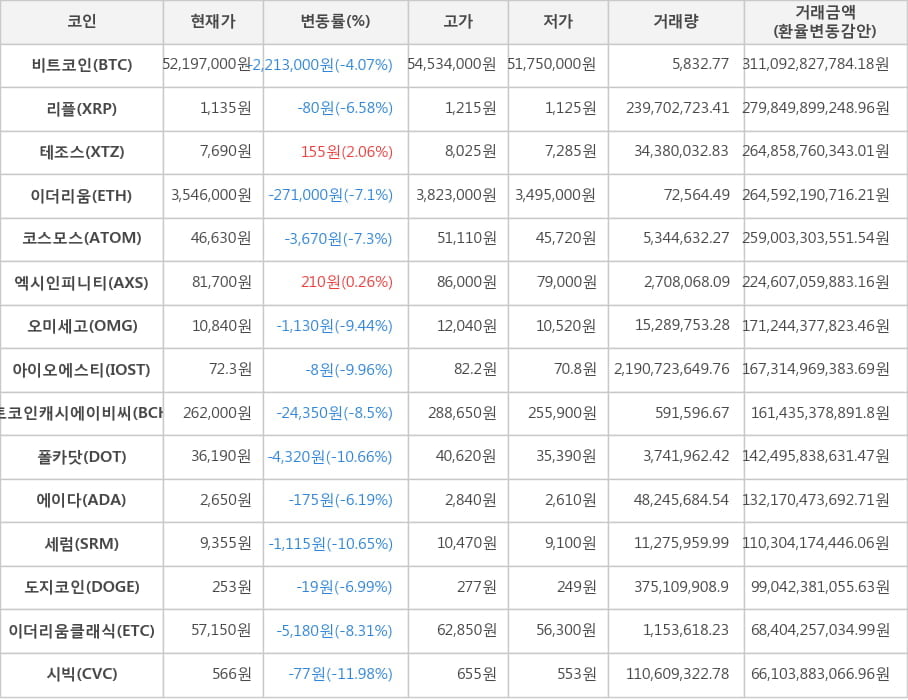
Task: Click change value -24,350원(-8.5%)
Action: 335,413
